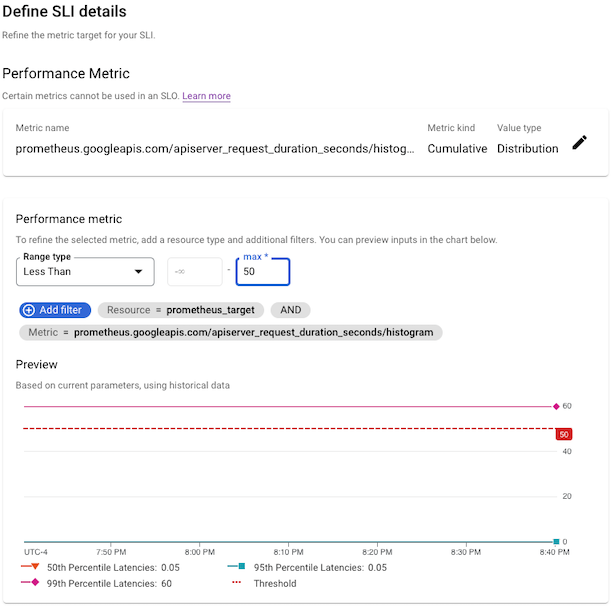
Task: Click the red 50 threshold badge on the chart
Action: (x=564, y=434)
